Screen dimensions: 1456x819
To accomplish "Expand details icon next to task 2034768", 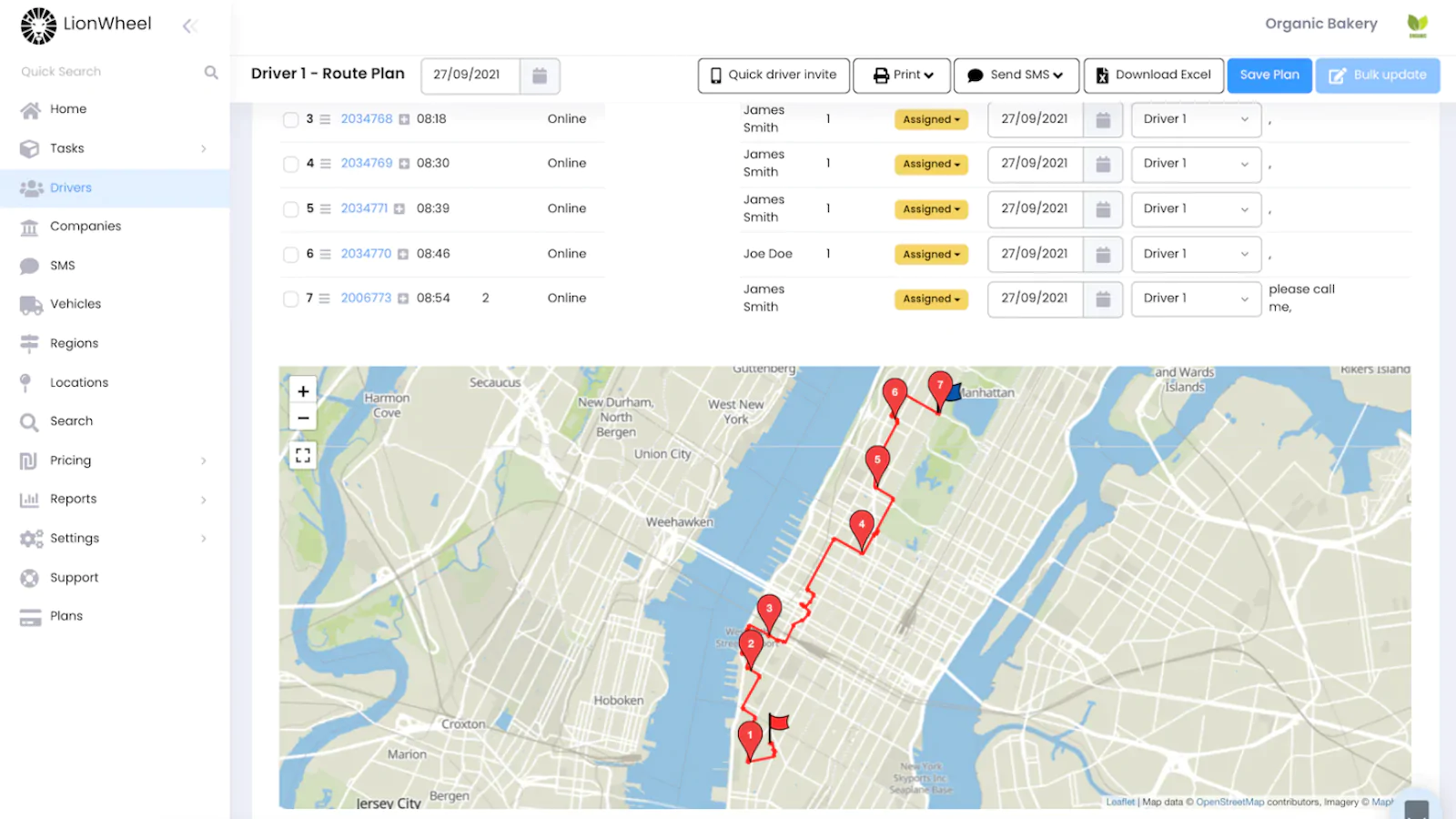I will pos(404,119).
